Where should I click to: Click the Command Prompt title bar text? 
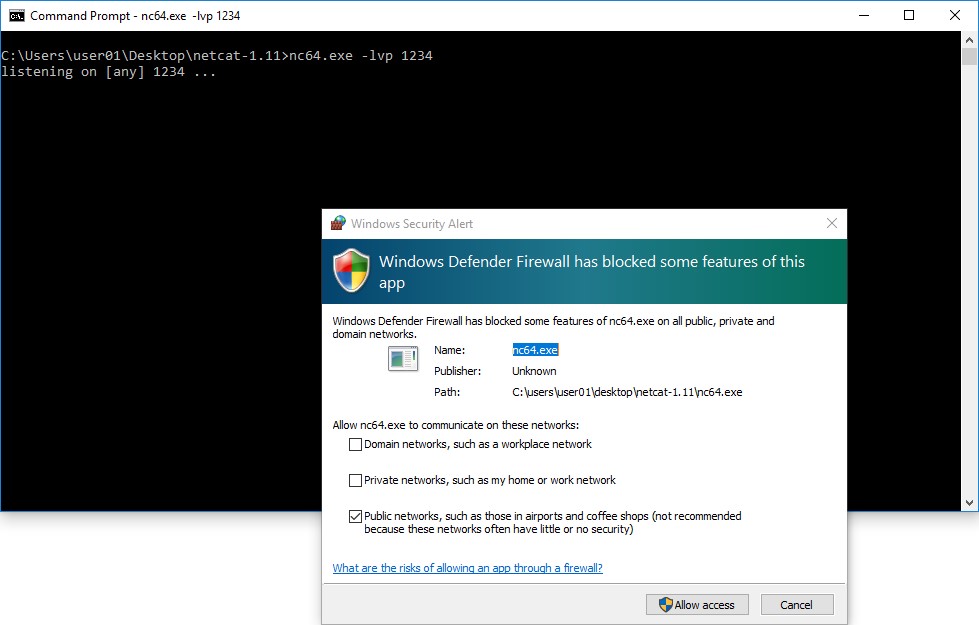[x=135, y=16]
